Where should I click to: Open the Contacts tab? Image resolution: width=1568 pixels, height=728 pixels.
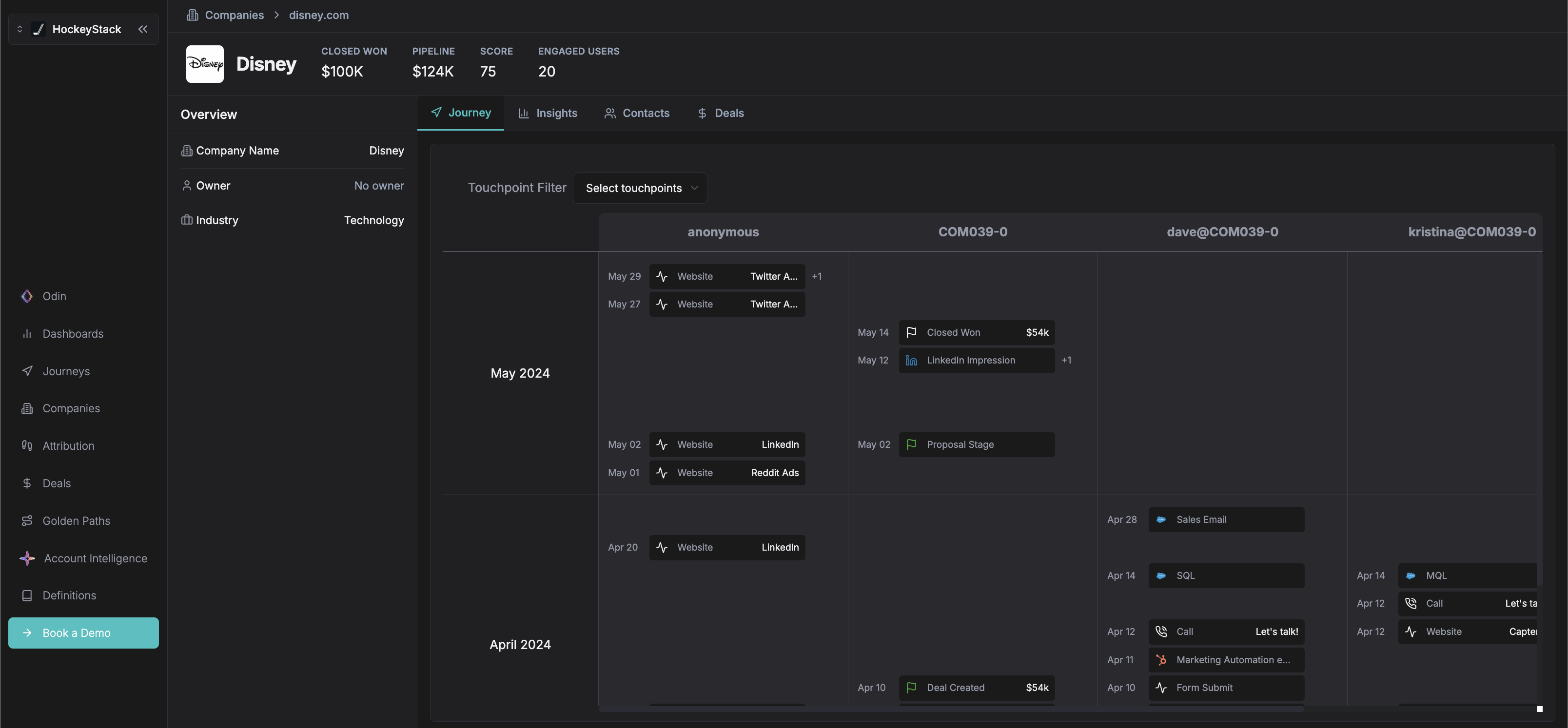pyautogui.click(x=637, y=113)
